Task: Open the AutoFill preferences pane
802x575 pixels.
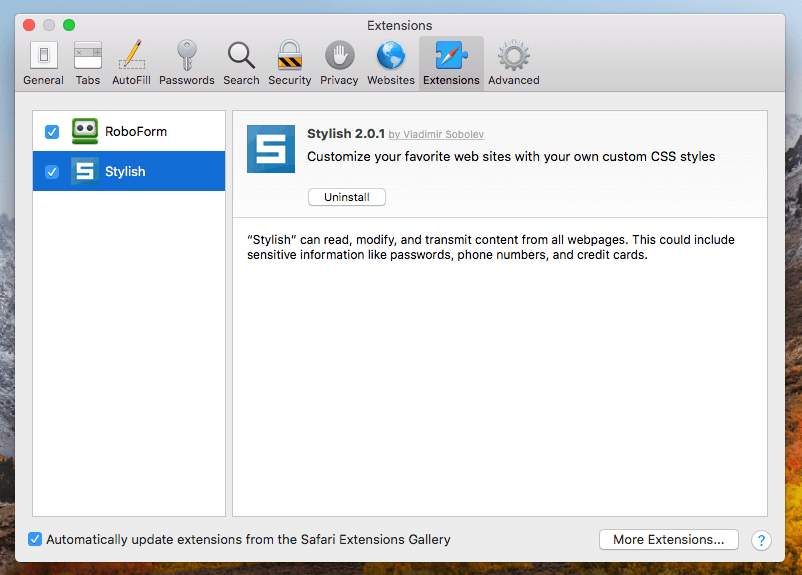Action: pyautogui.click(x=131, y=63)
